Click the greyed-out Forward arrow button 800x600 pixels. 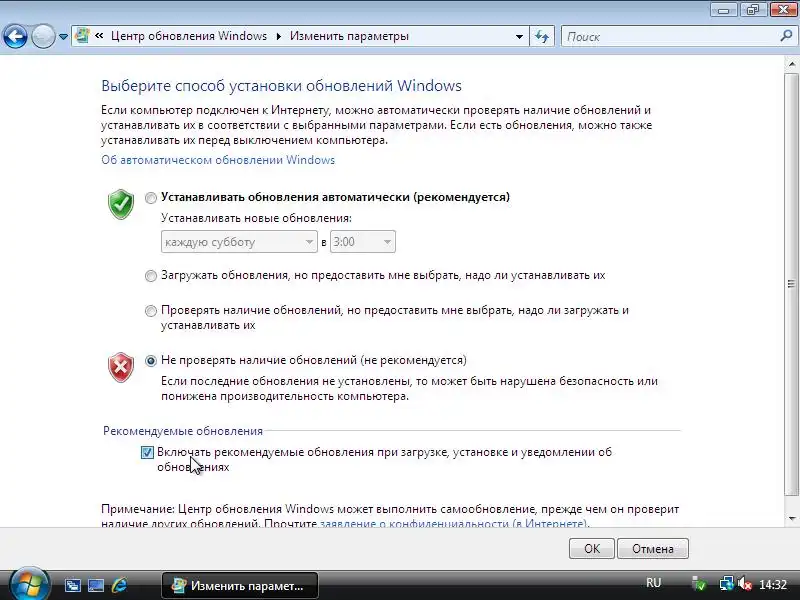[43, 37]
